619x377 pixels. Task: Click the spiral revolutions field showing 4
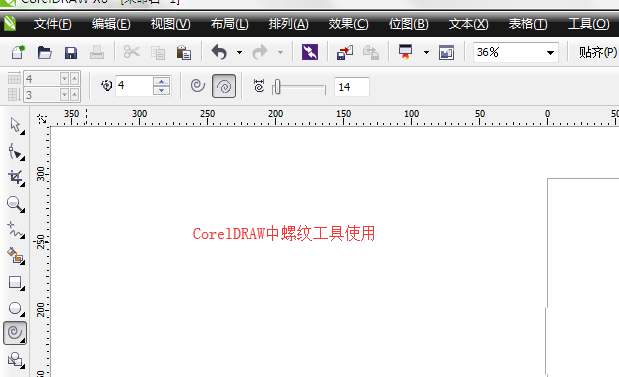click(134, 86)
